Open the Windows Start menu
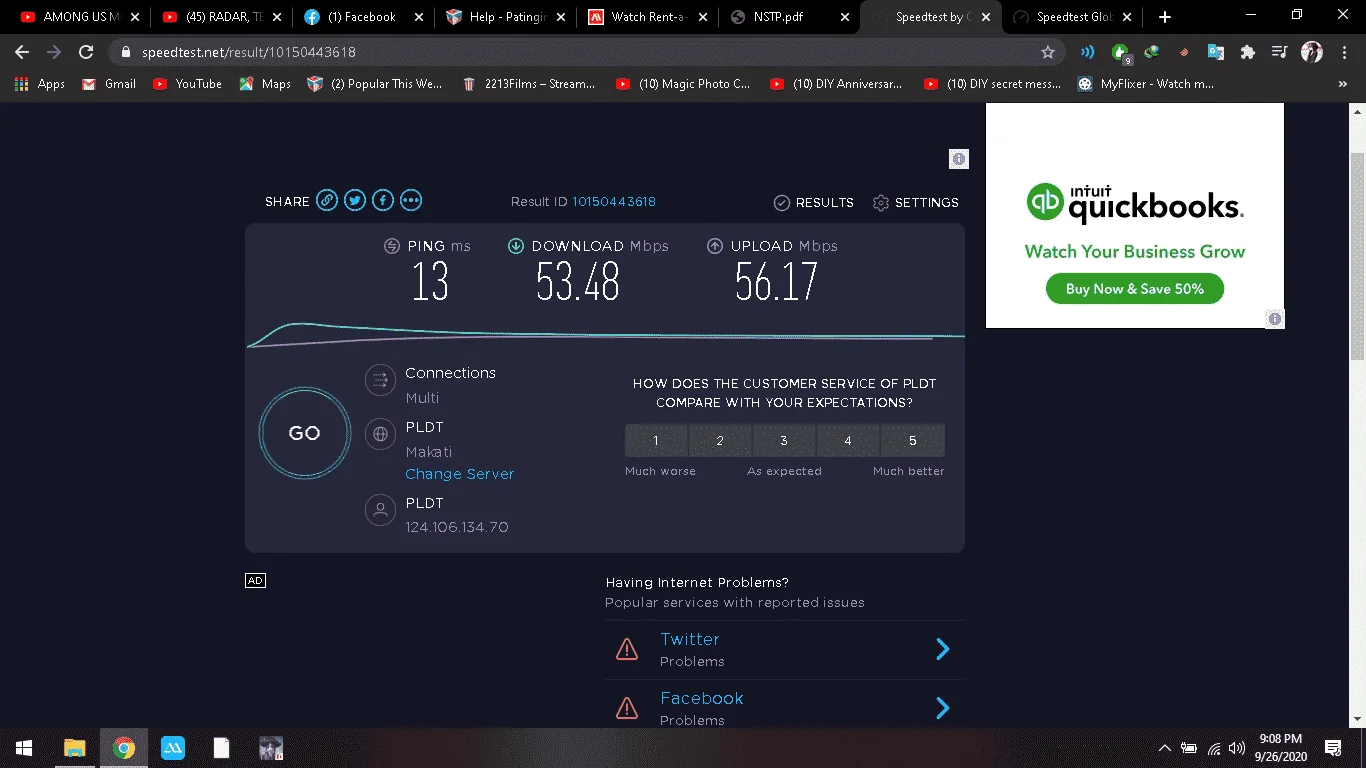 tap(24, 748)
